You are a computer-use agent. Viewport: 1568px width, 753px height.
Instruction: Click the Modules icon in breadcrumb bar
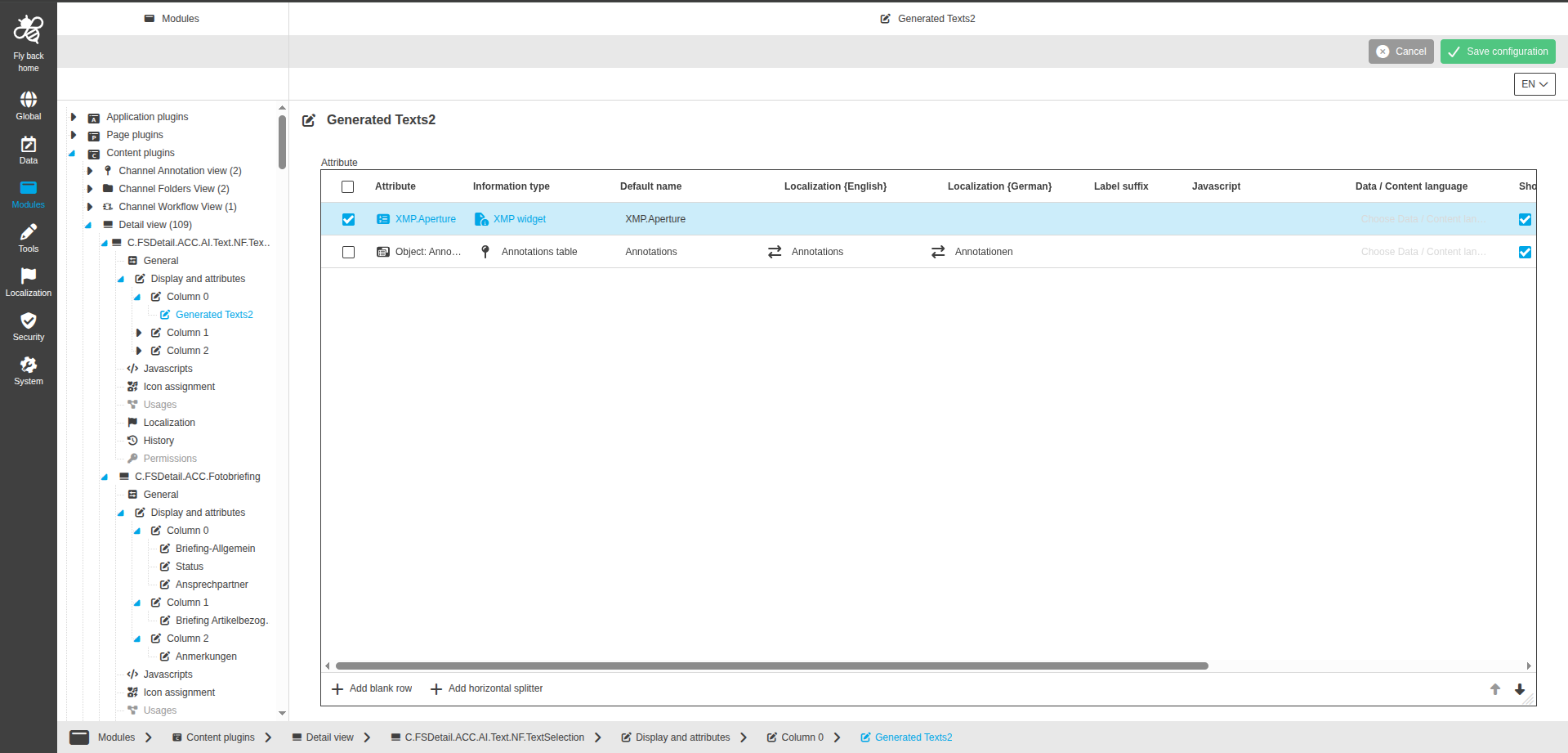[x=79, y=737]
